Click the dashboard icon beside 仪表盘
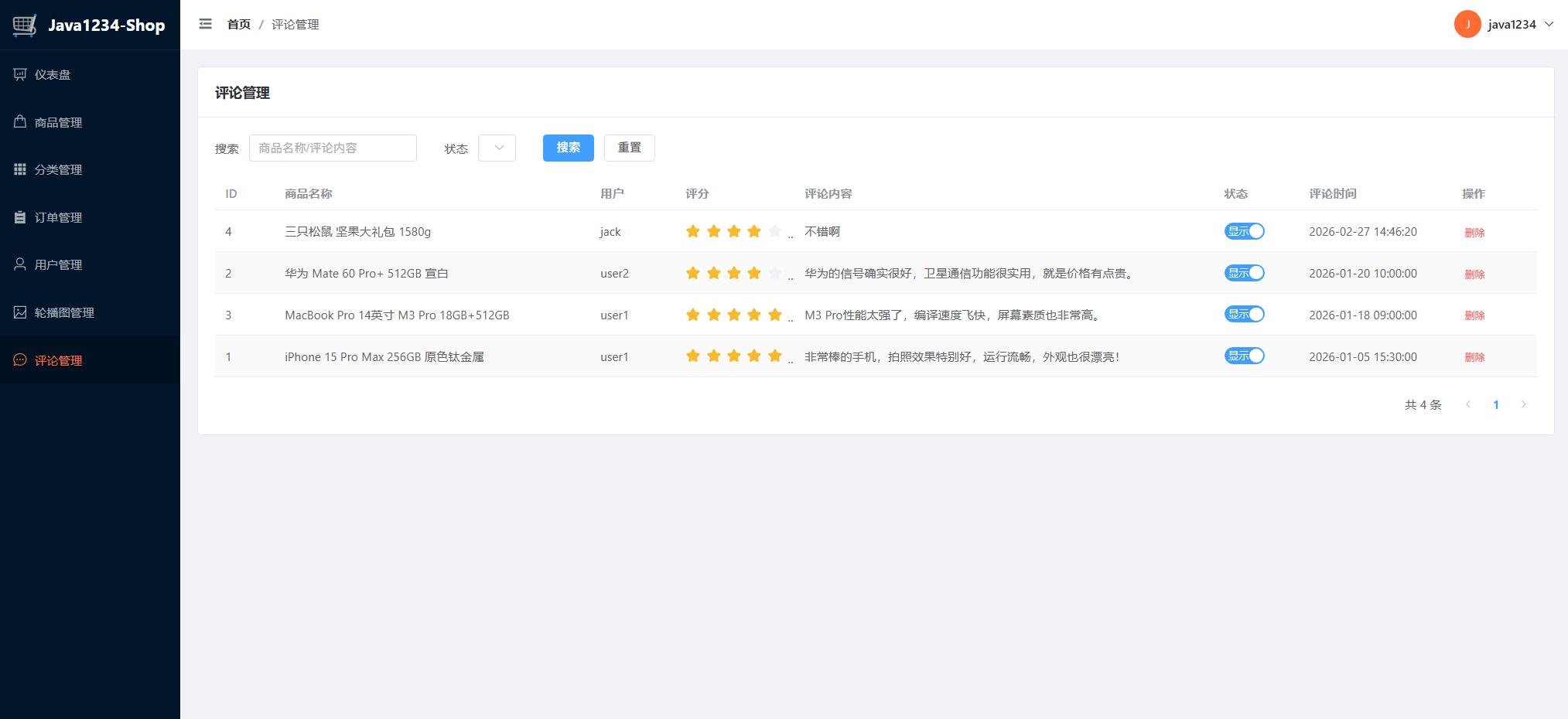 [x=20, y=74]
